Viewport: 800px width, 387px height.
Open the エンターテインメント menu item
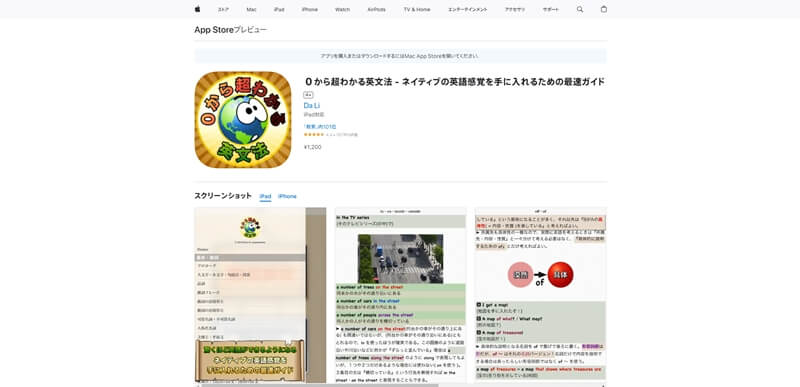[x=467, y=10]
